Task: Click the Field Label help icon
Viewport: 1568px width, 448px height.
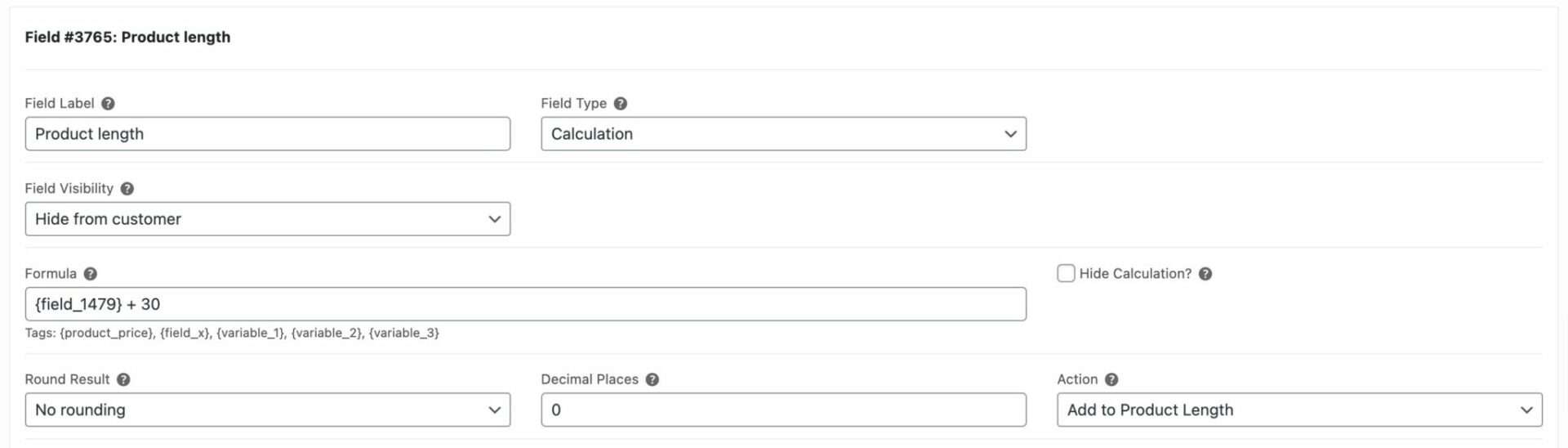Action: [108, 104]
